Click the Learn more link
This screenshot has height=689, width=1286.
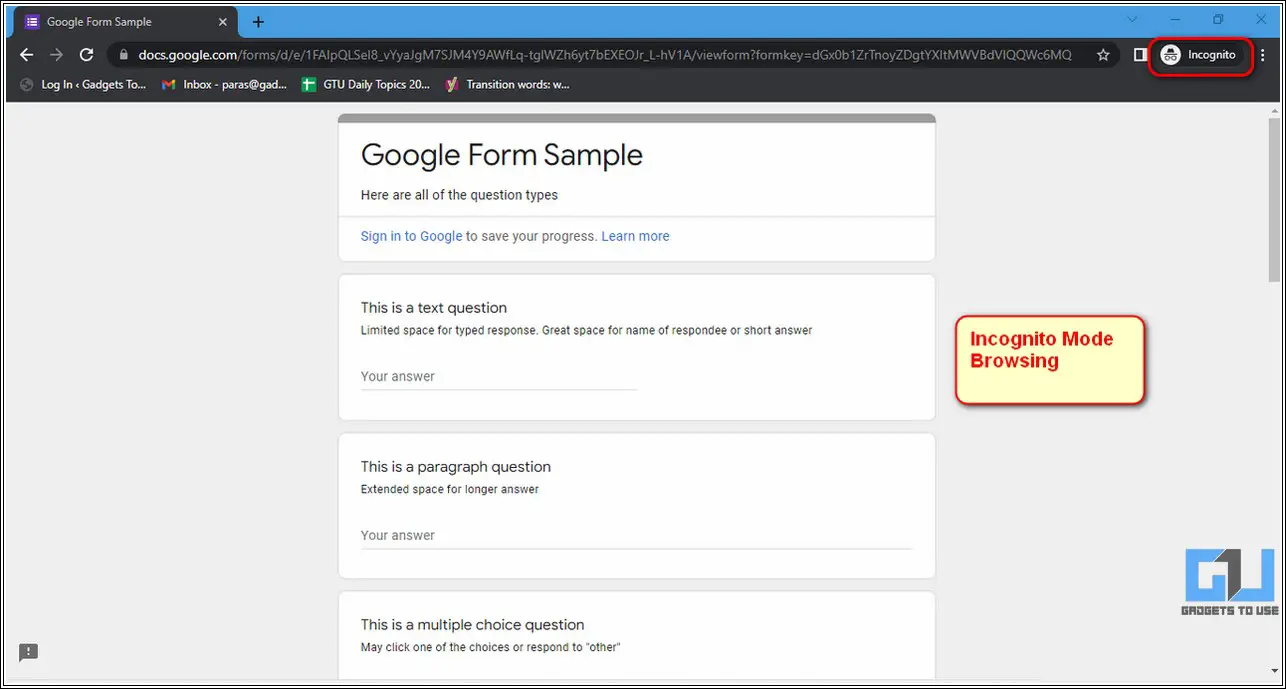pos(635,236)
